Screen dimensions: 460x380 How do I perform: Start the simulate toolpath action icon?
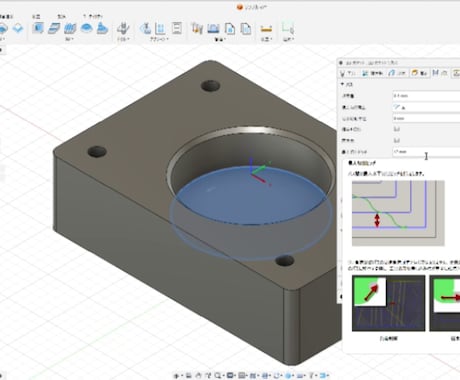click(145, 28)
